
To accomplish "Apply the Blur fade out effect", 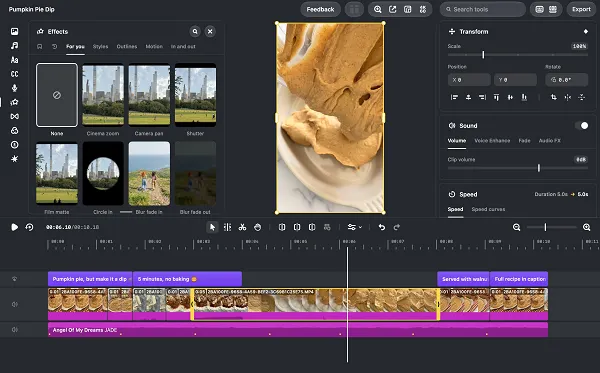I will pos(195,173).
